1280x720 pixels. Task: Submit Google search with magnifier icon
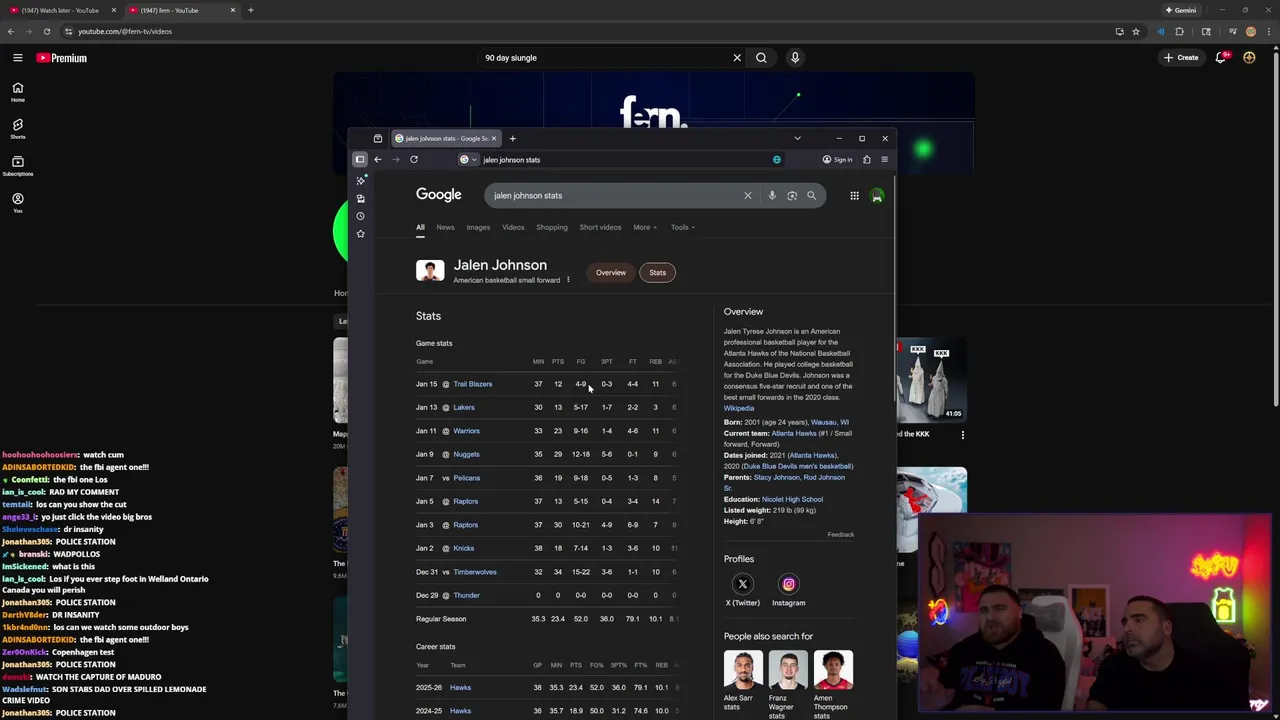tap(812, 196)
